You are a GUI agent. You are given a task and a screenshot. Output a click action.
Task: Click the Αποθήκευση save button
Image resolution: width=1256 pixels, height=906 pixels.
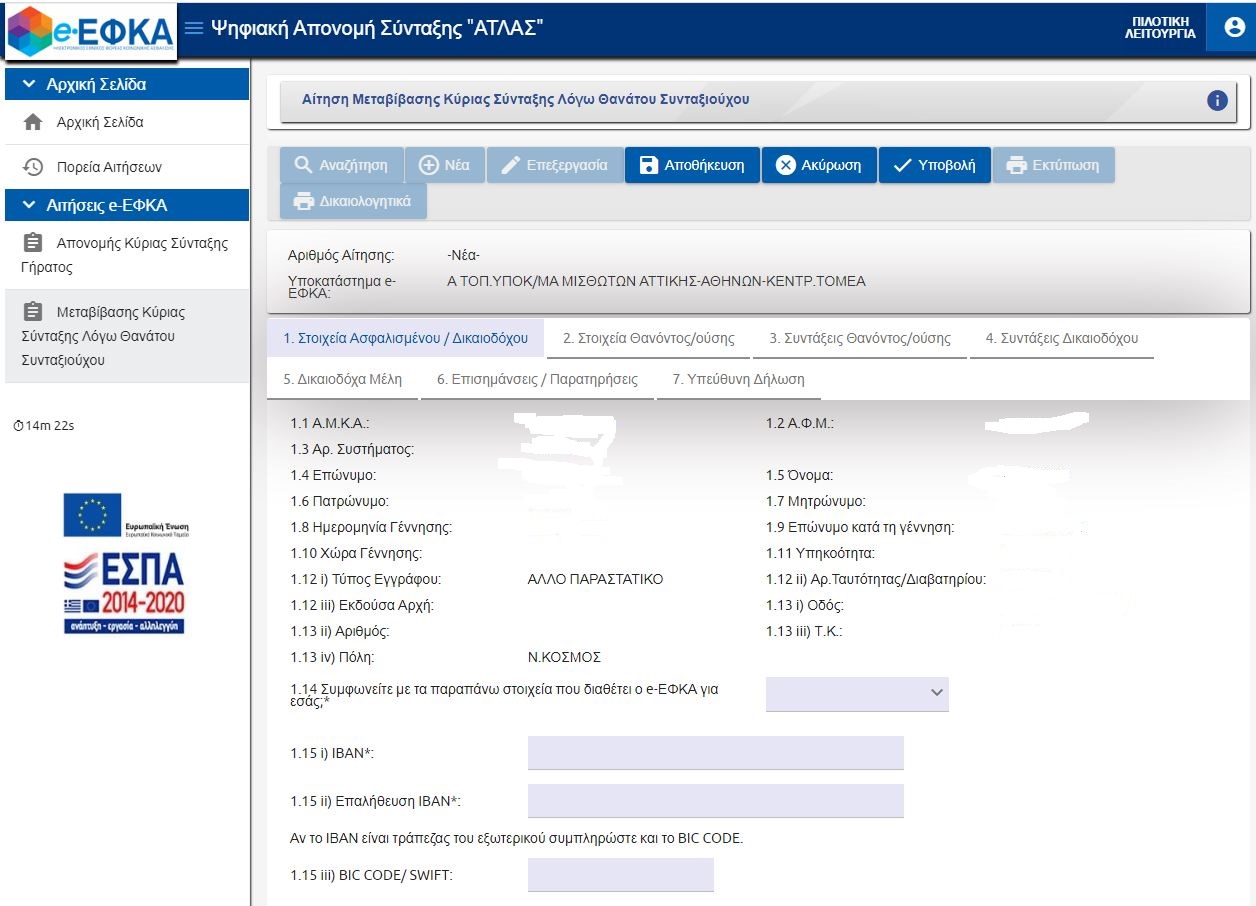pyautogui.click(x=692, y=165)
